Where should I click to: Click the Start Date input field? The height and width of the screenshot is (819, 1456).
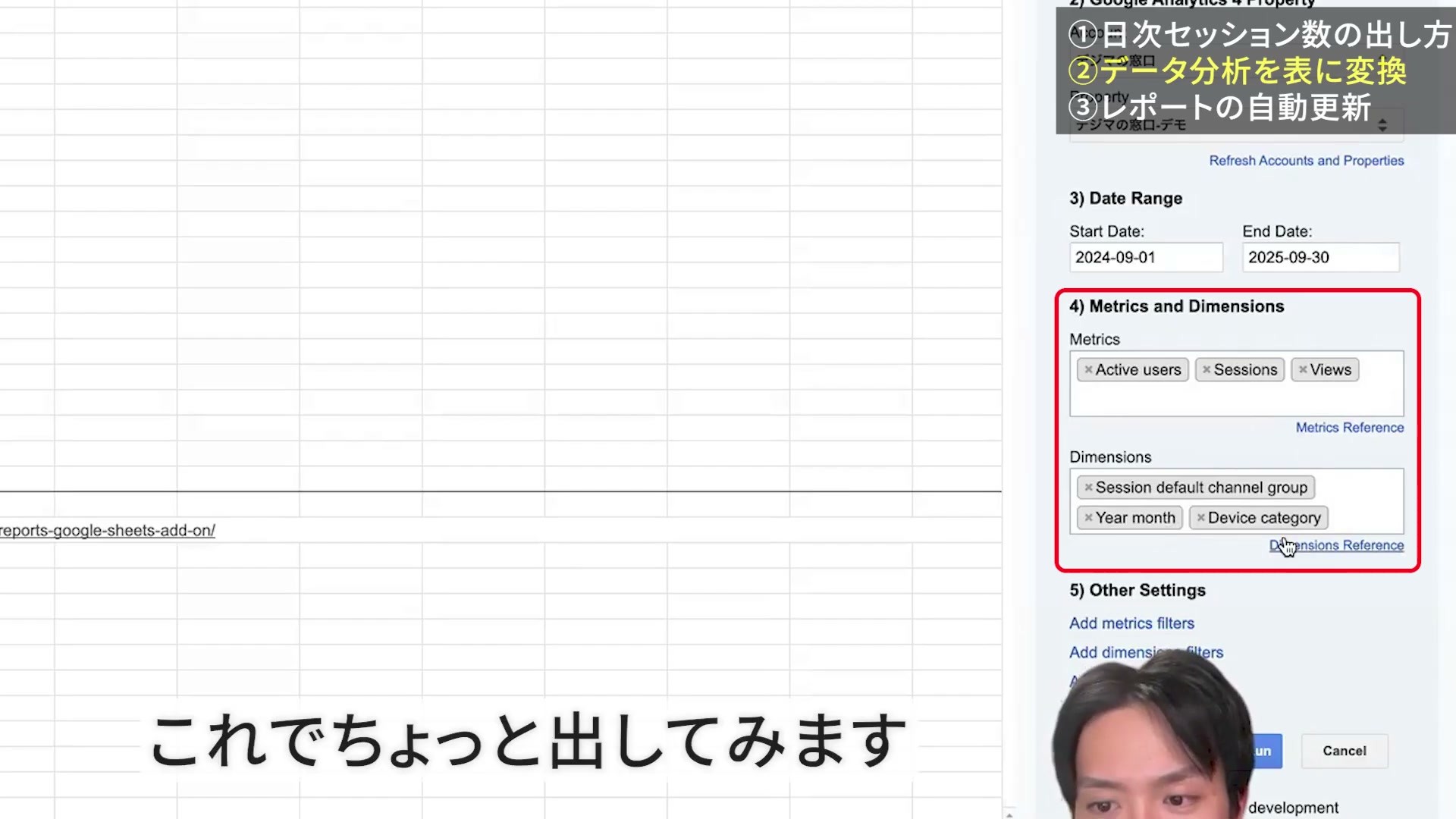[1146, 257]
